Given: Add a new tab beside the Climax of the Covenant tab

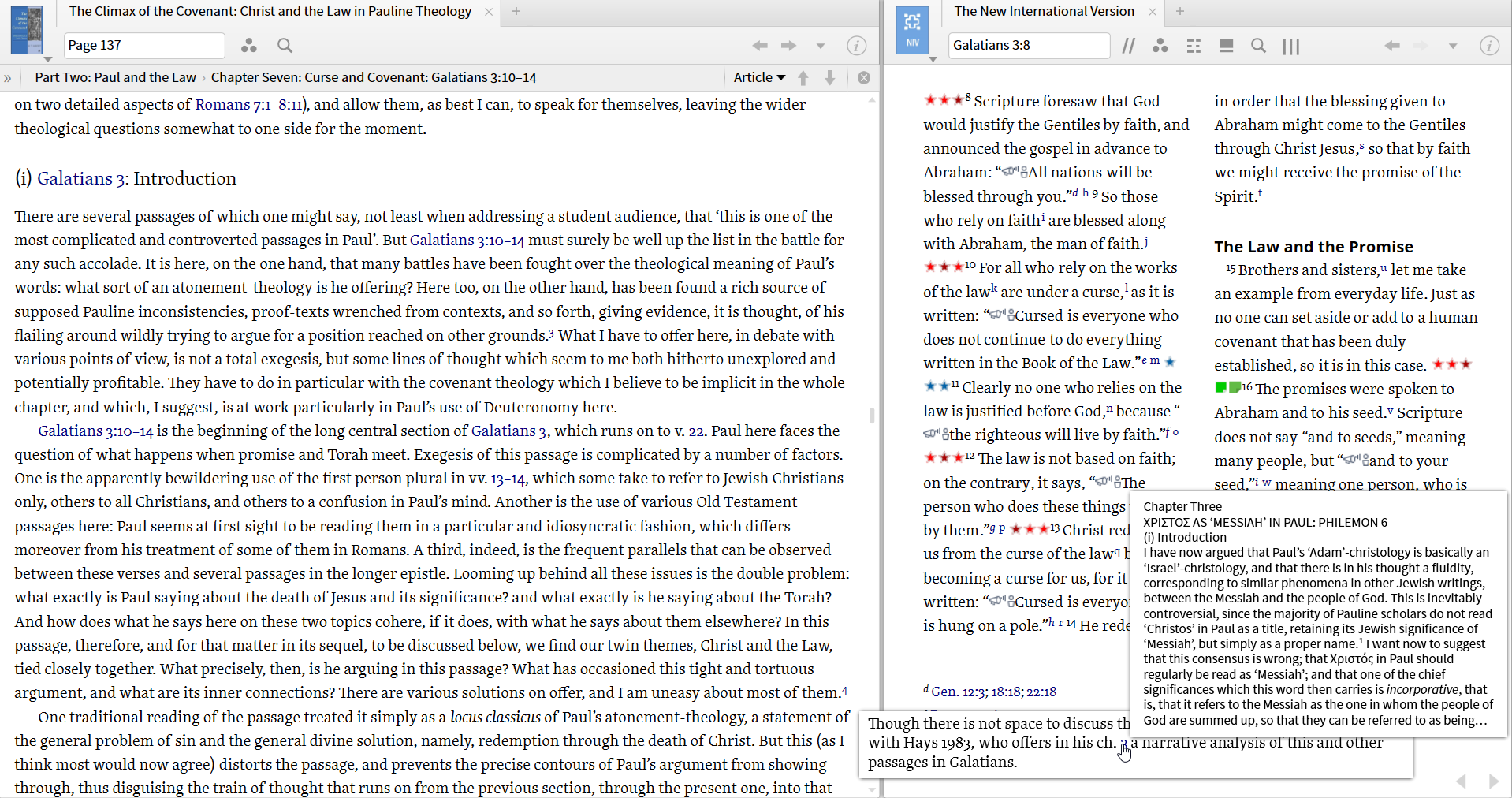Looking at the screenshot, I should tap(516, 11).
